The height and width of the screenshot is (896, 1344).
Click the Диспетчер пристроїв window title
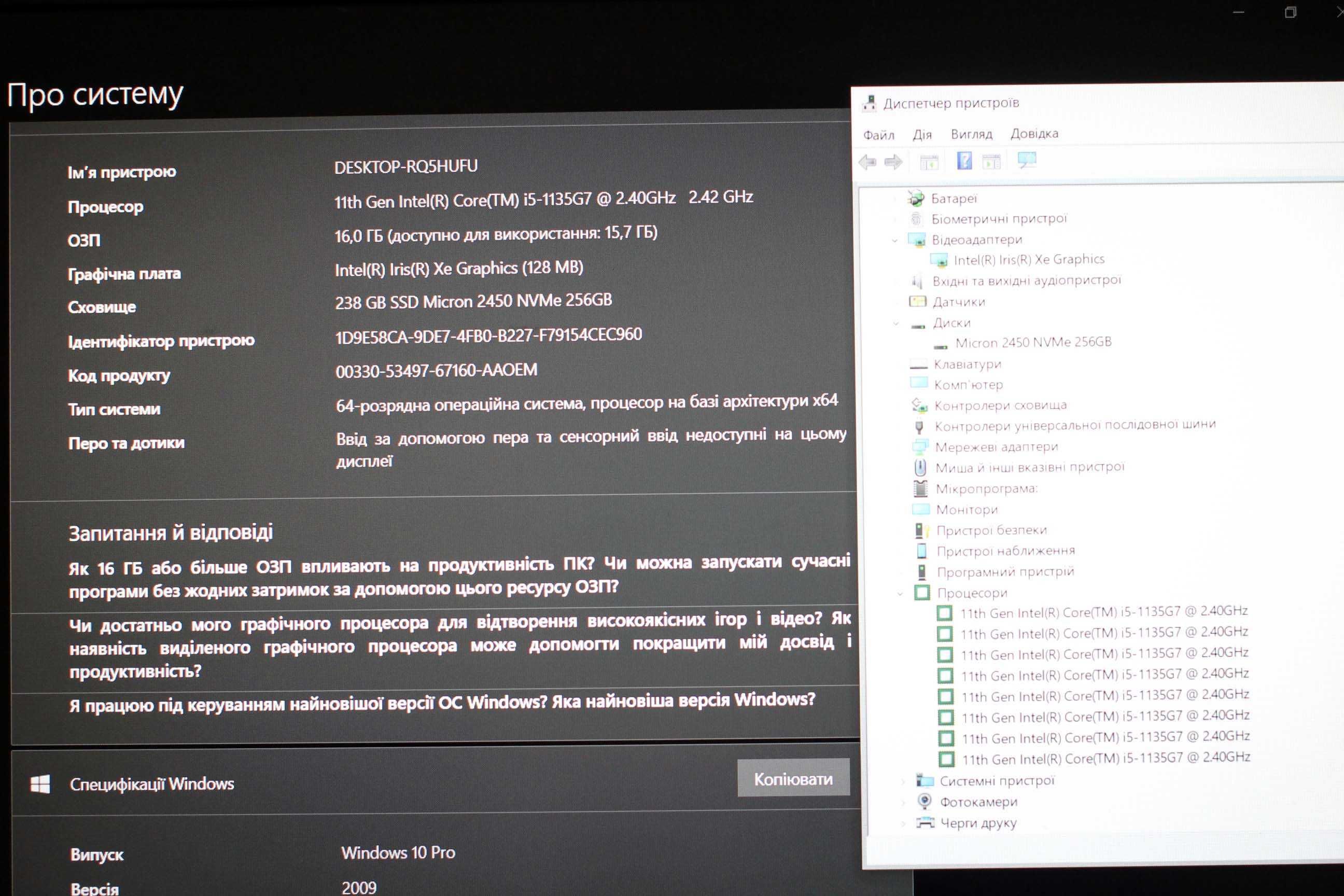(951, 103)
